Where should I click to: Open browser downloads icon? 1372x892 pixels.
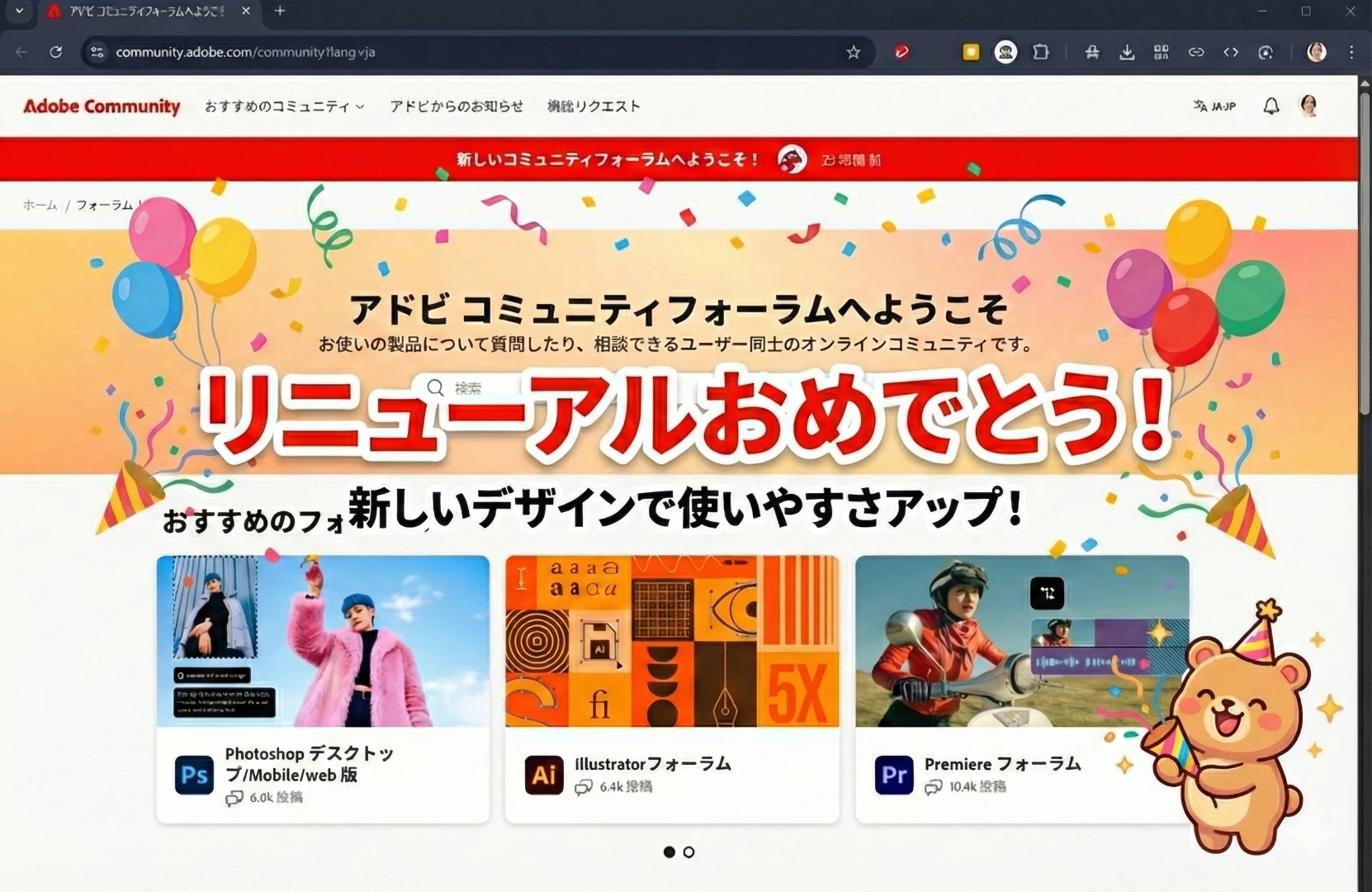coord(1127,52)
